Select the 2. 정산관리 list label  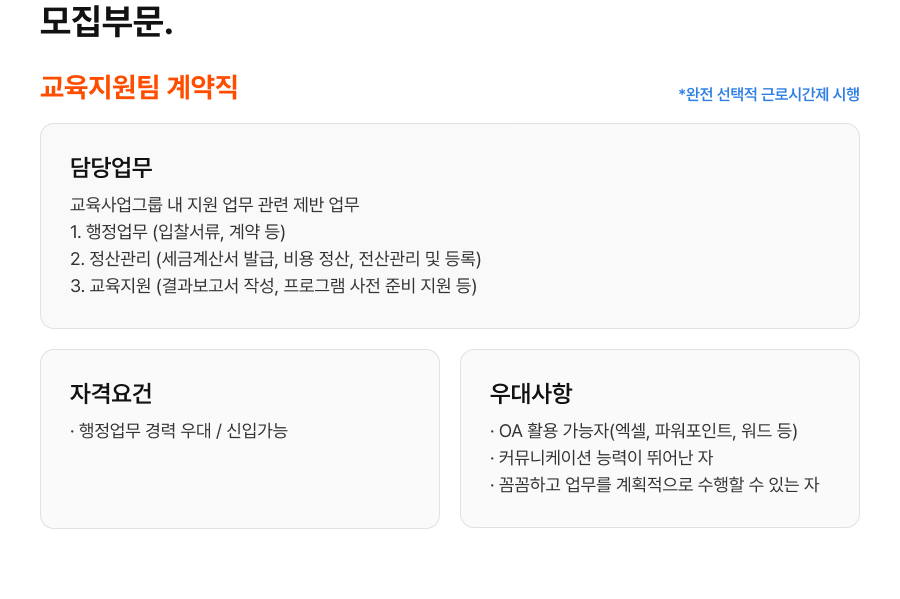(109, 259)
